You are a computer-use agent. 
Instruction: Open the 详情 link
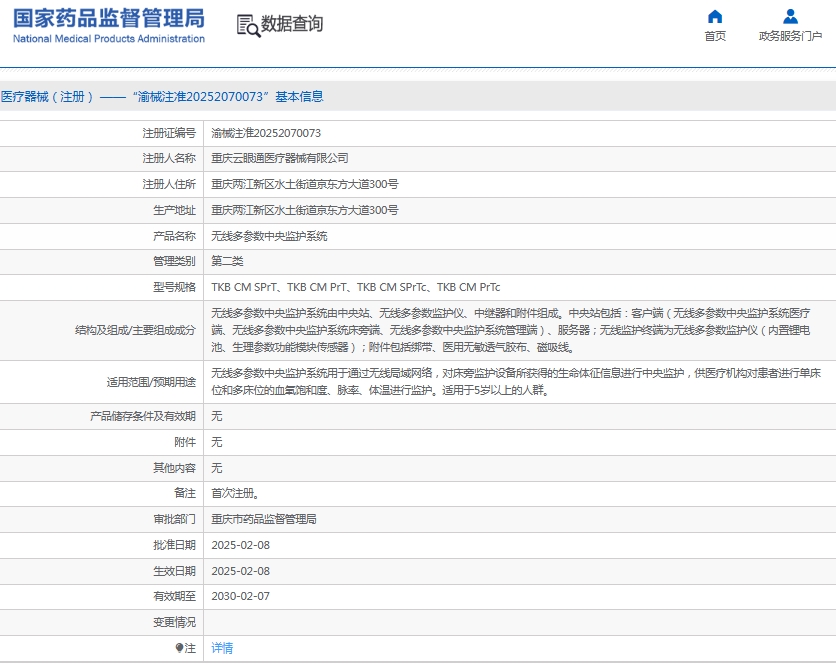pyautogui.click(x=222, y=648)
